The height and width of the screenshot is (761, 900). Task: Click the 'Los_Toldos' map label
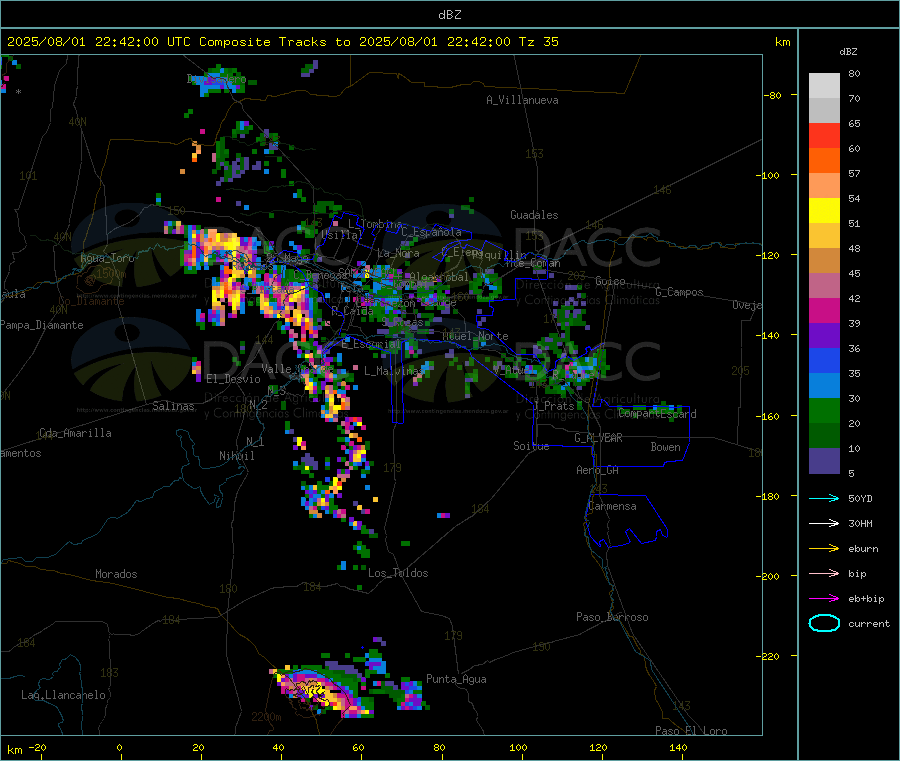point(398,573)
